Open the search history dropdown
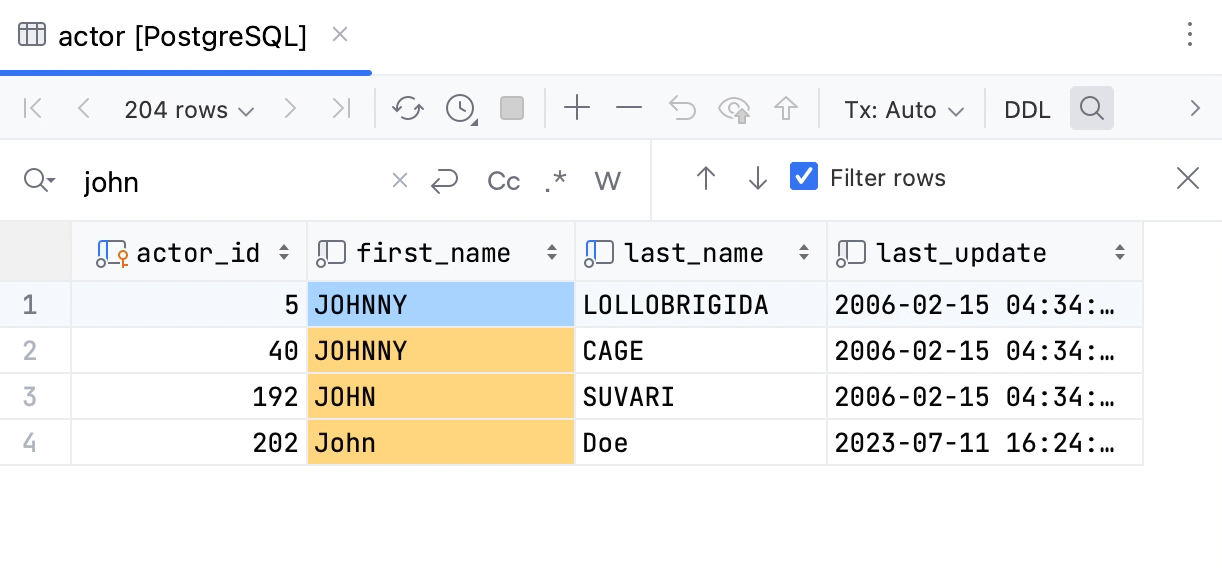Viewport: 1222px width, 584px height. [40, 181]
